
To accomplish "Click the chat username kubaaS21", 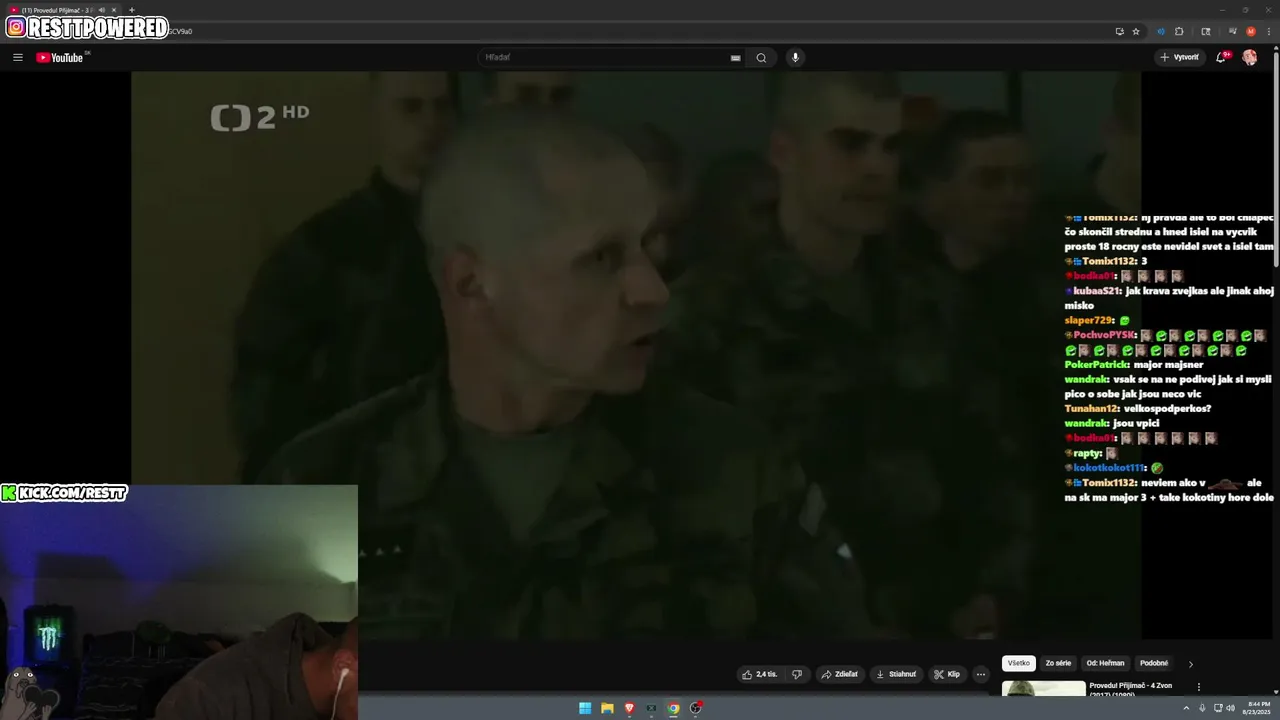I will (1097, 290).
